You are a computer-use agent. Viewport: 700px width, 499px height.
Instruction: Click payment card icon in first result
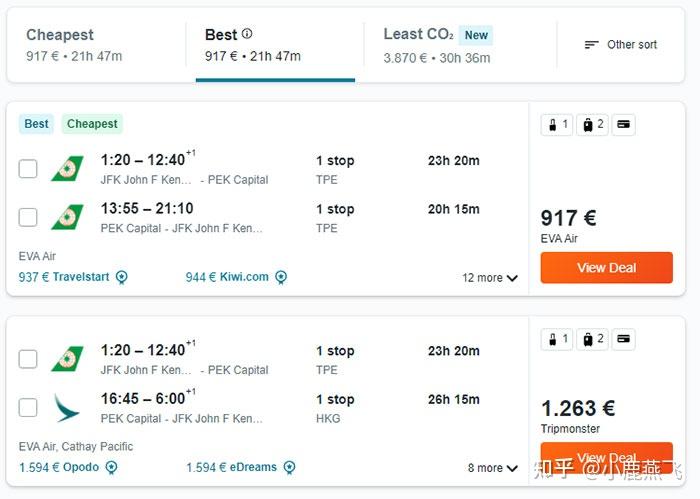[623, 125]
